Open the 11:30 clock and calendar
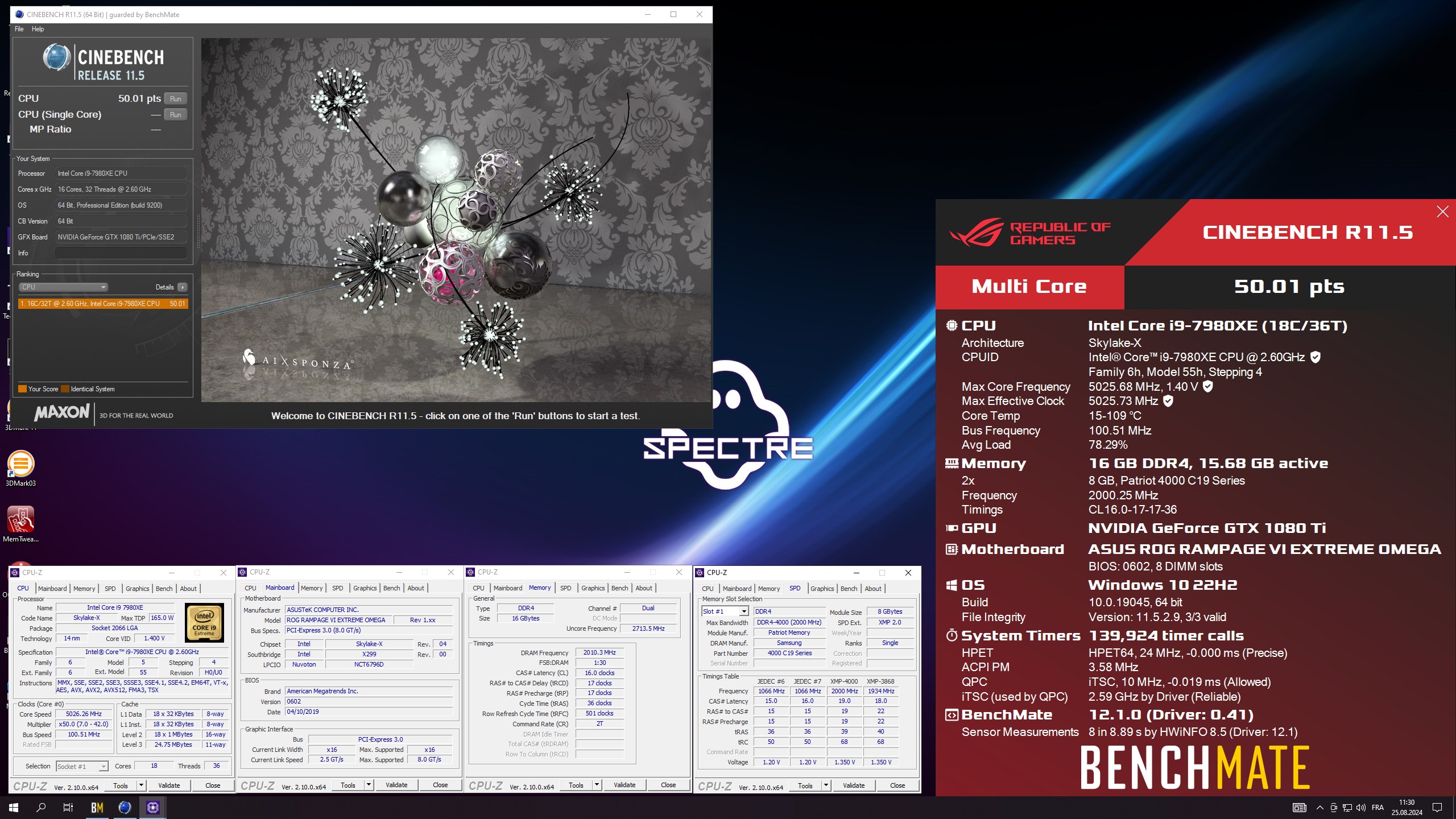Screen dimensions: 1456x819 (x=1407, y=808)
